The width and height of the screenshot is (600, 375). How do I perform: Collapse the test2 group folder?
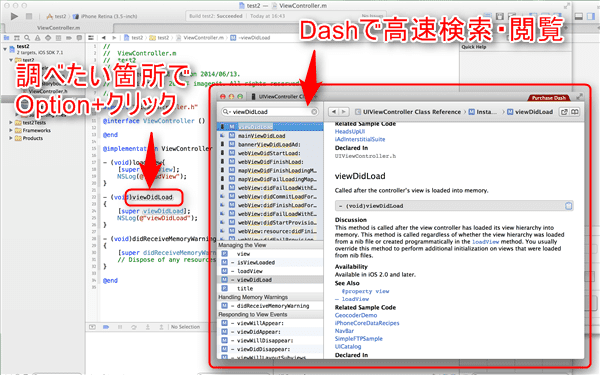coord(11,60)
